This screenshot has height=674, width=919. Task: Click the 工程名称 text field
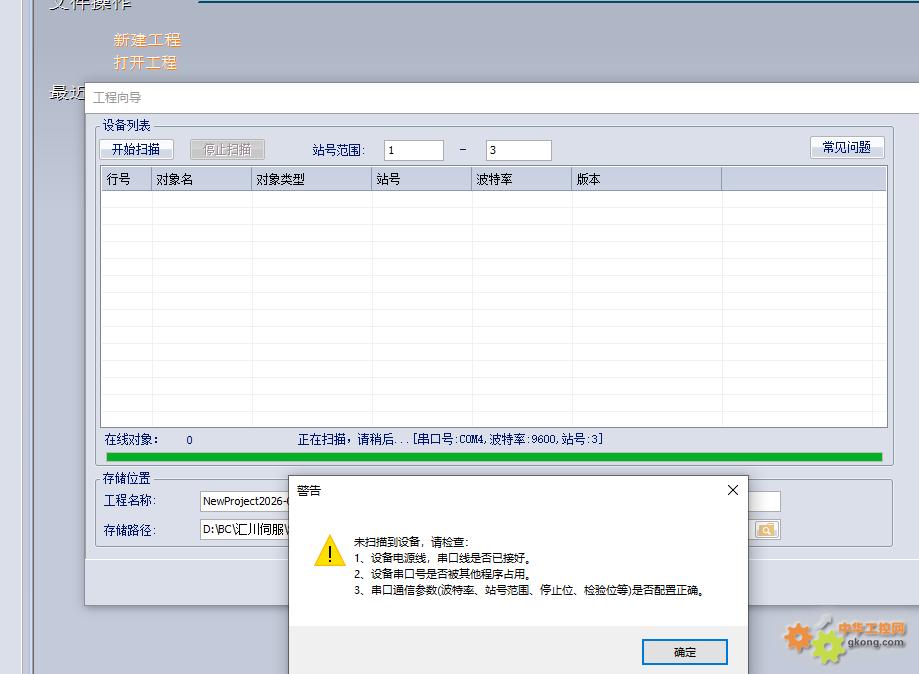coord(244,501)
